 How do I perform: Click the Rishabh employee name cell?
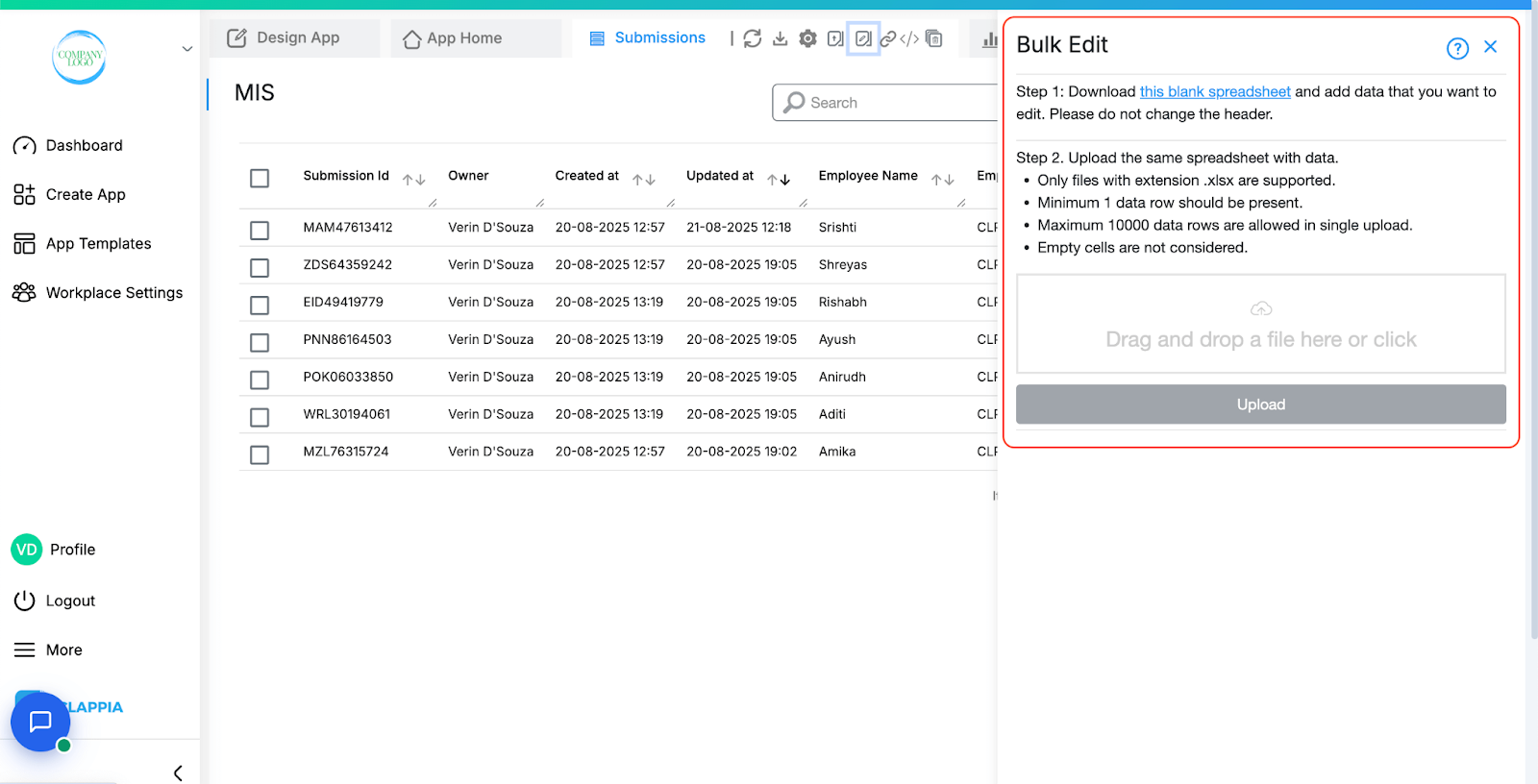[x=843, y=303]
